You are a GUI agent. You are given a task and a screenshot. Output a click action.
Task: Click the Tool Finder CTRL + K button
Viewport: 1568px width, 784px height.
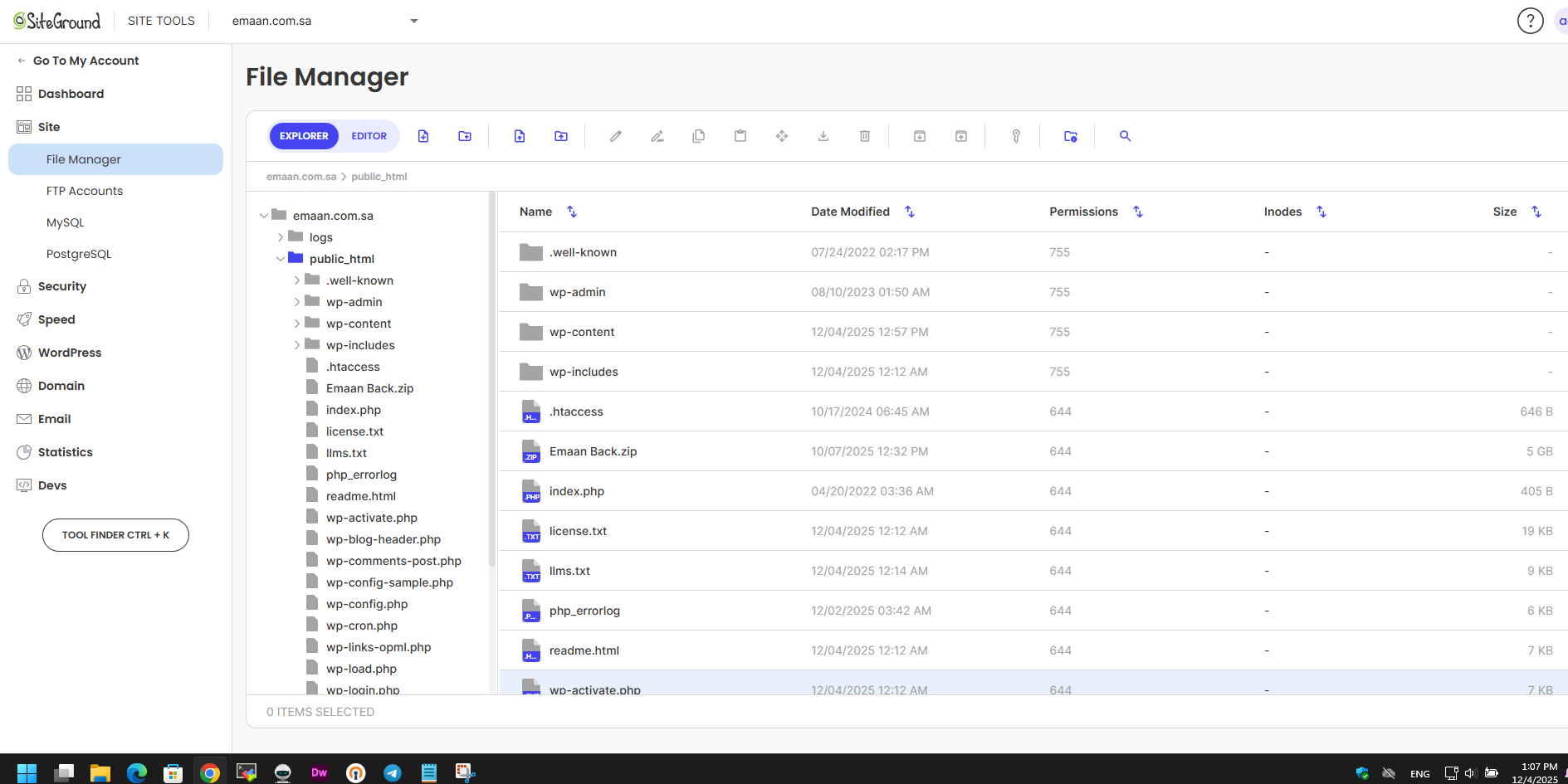(115, 535)
